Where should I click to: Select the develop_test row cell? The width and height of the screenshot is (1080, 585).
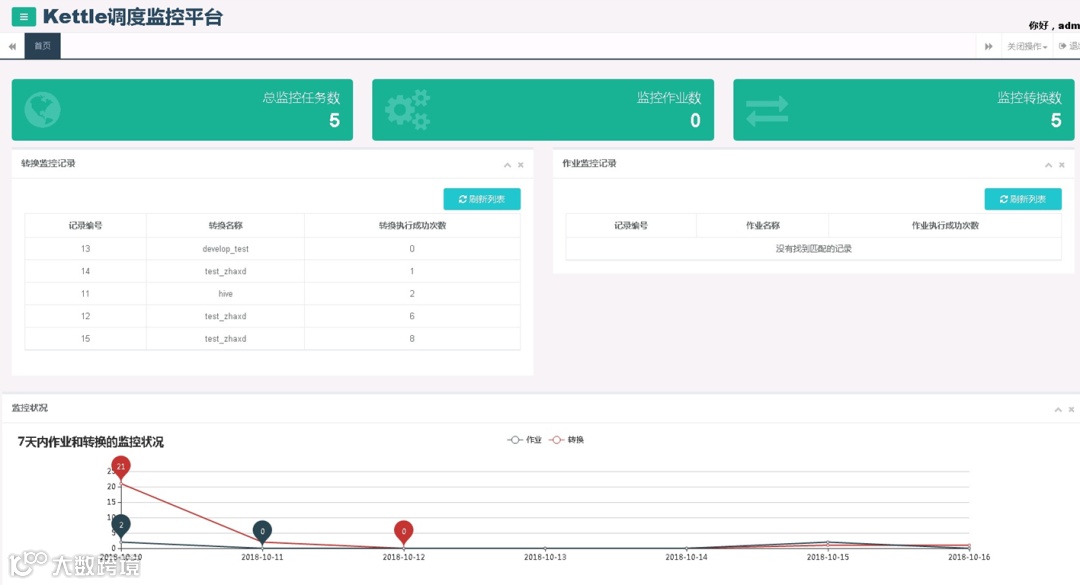225,249
